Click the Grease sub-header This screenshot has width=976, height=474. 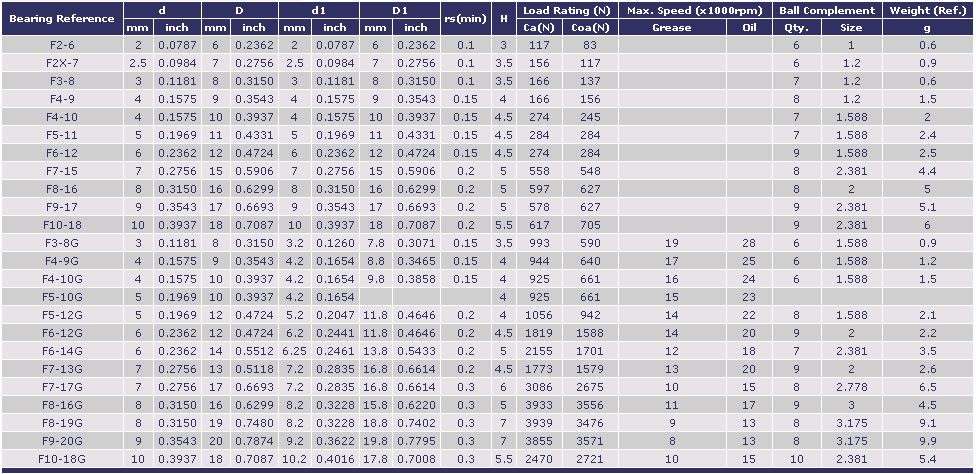(x=671, y=28)
